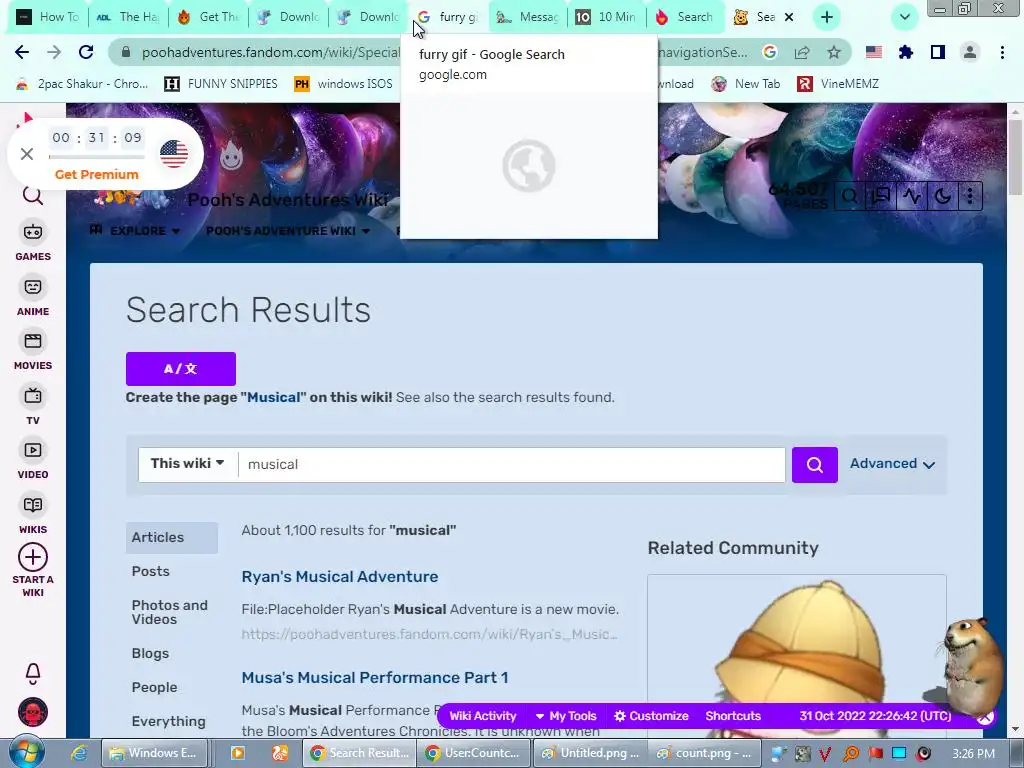Focus the musical search input field
The width and height of the screenshot is (1024, 768).
click(512, 464)
